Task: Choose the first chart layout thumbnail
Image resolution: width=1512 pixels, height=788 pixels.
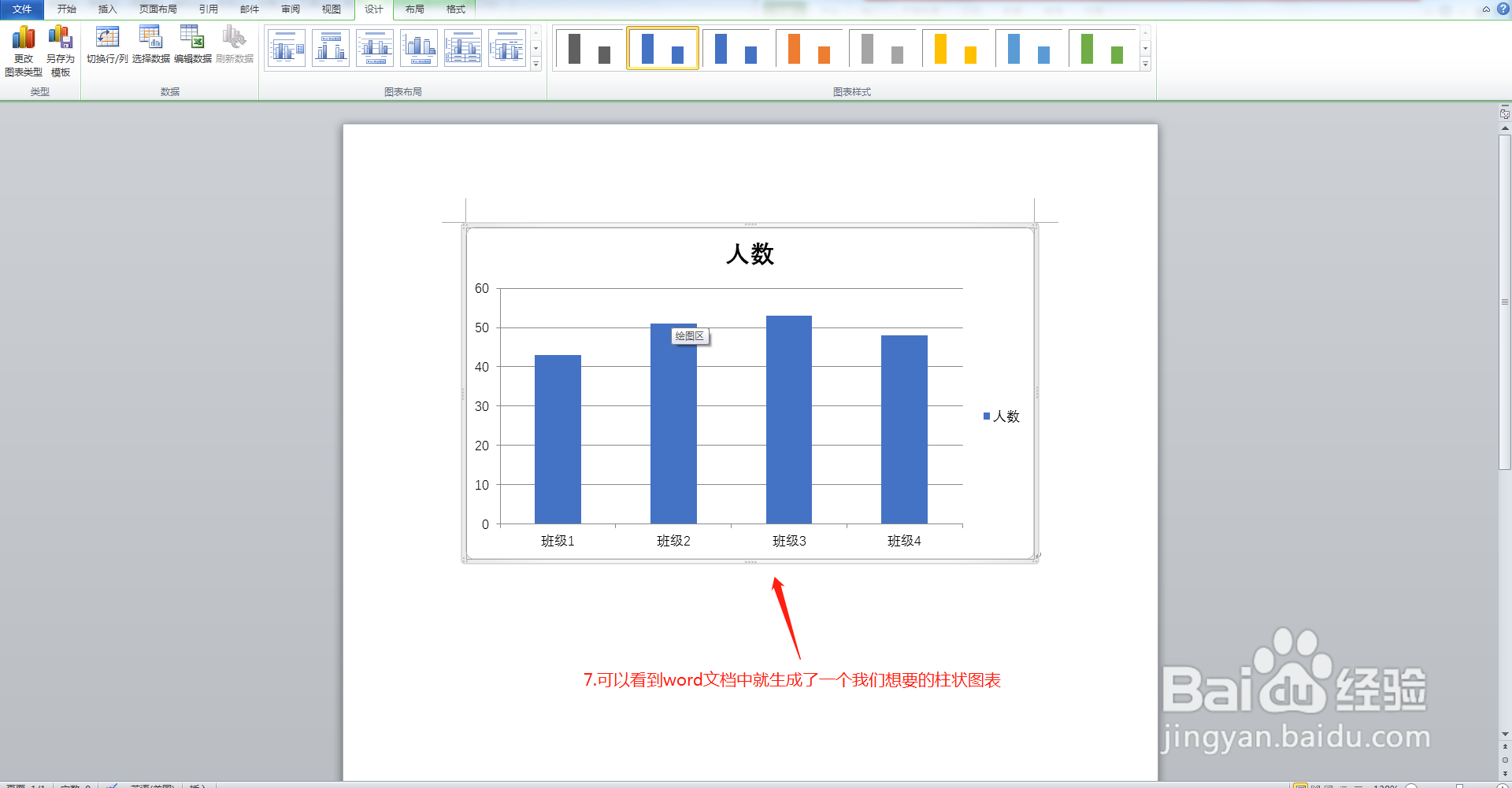Action: tap(287, 48)
